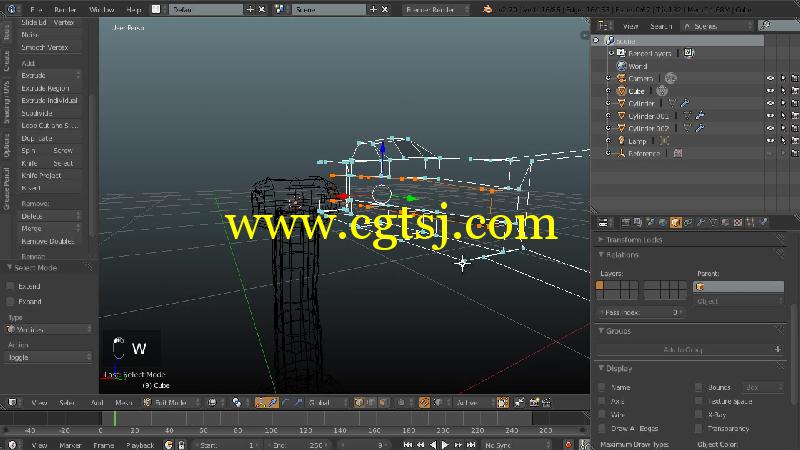Click the wrench modifier icon beside Cylinder.001
The width and height of the screenshot is (800, 450).
coord(700,116)
